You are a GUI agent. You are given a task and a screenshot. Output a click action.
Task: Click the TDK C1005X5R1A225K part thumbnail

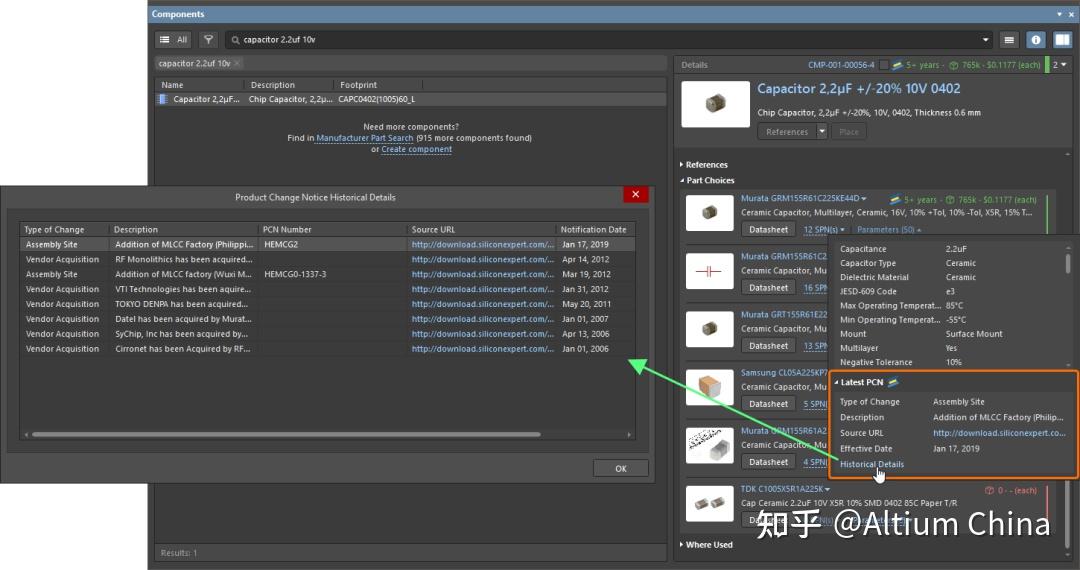tap(709, 503)
